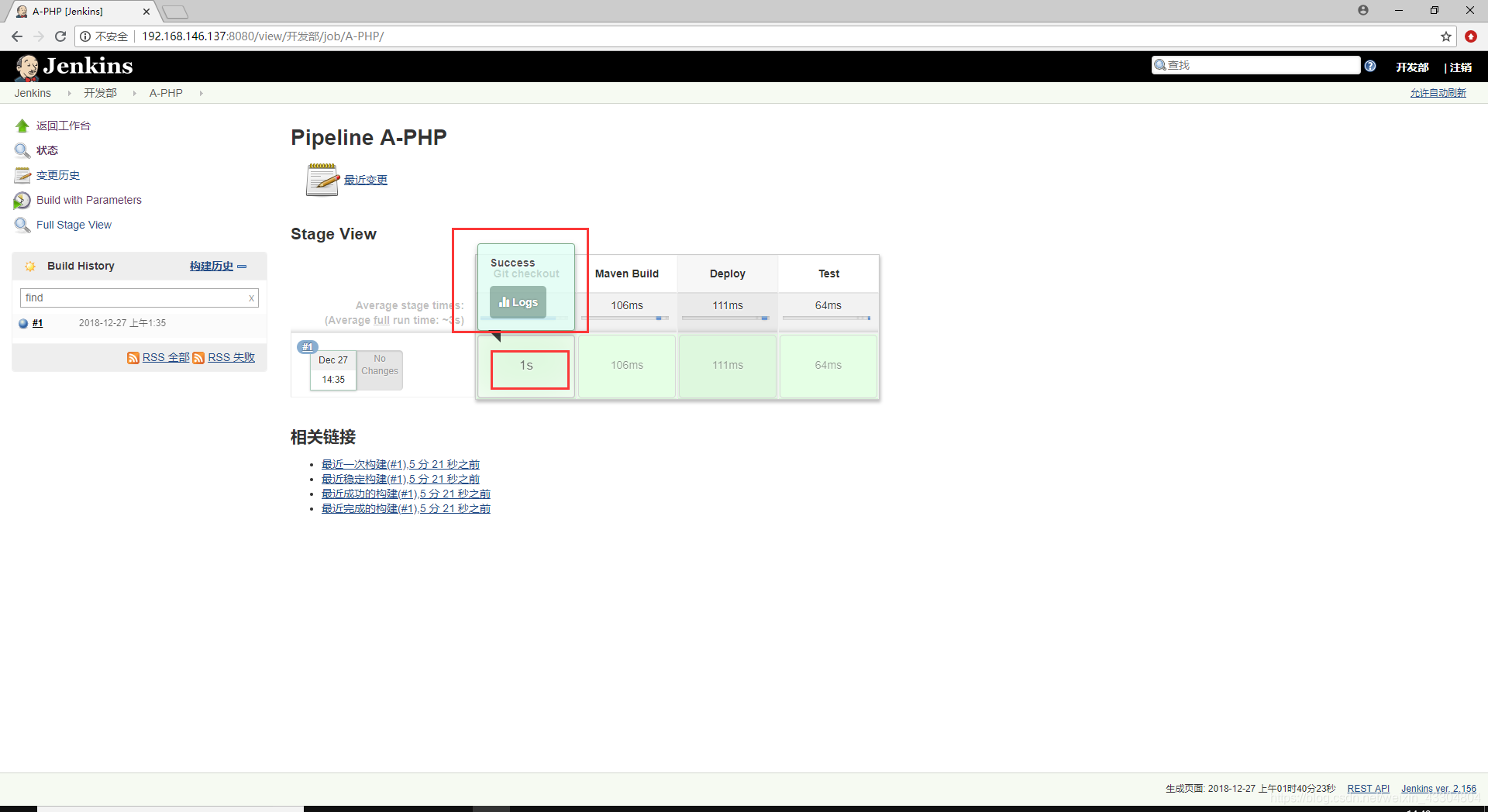The width and height of the screenshot is (1488, 812).
Task: Click the magnifier icon beside 状态
Action: click(22, 150)
